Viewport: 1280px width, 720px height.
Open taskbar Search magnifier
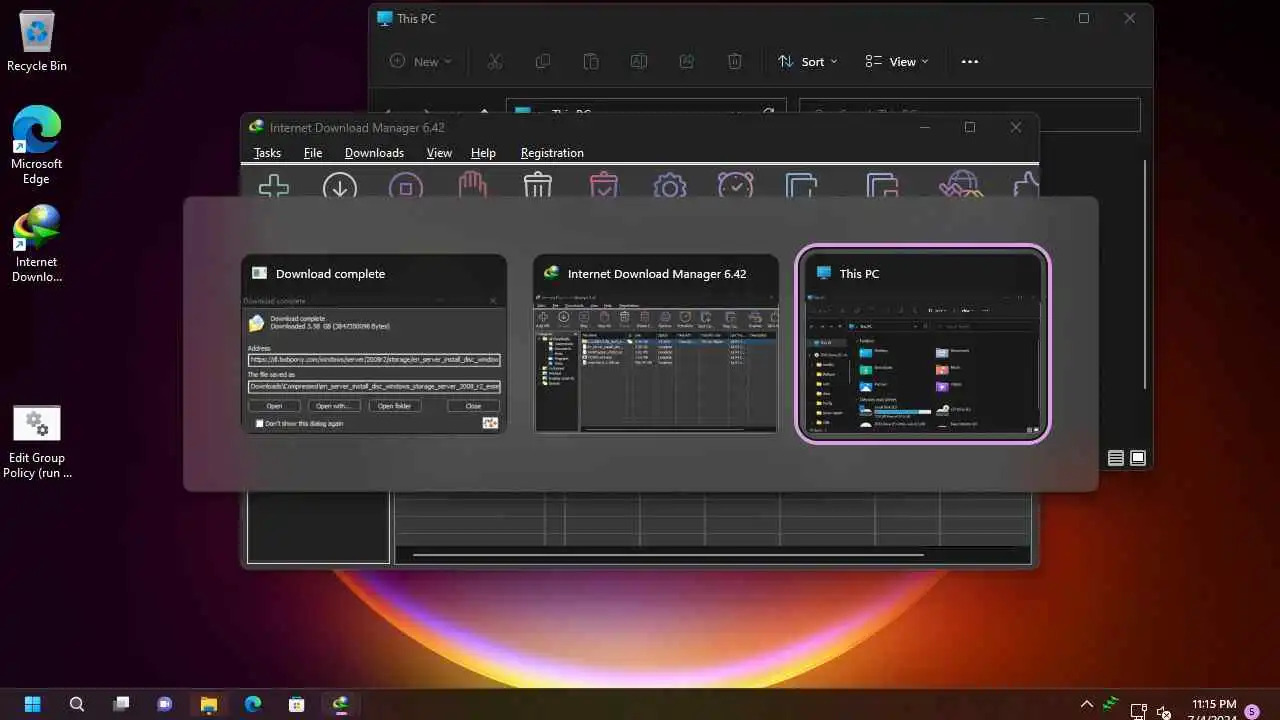tap(77, 704)
